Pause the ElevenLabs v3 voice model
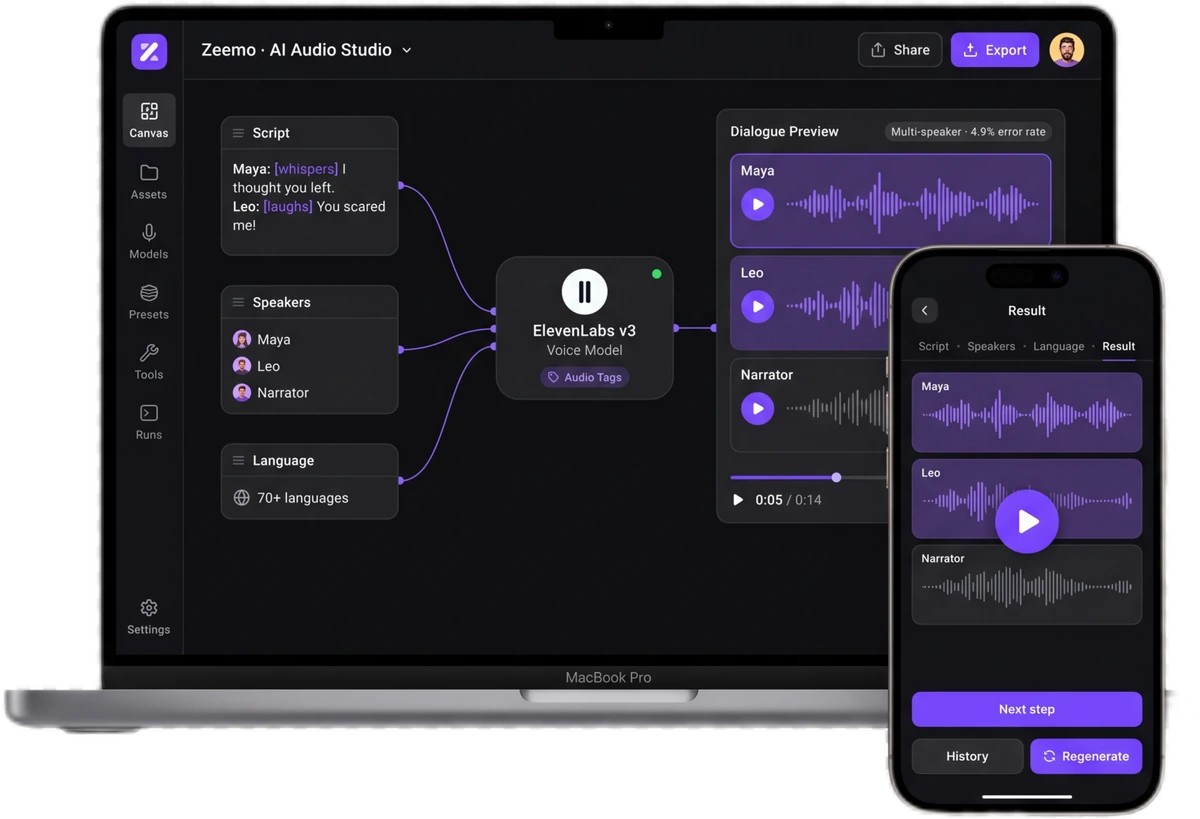 585,292
